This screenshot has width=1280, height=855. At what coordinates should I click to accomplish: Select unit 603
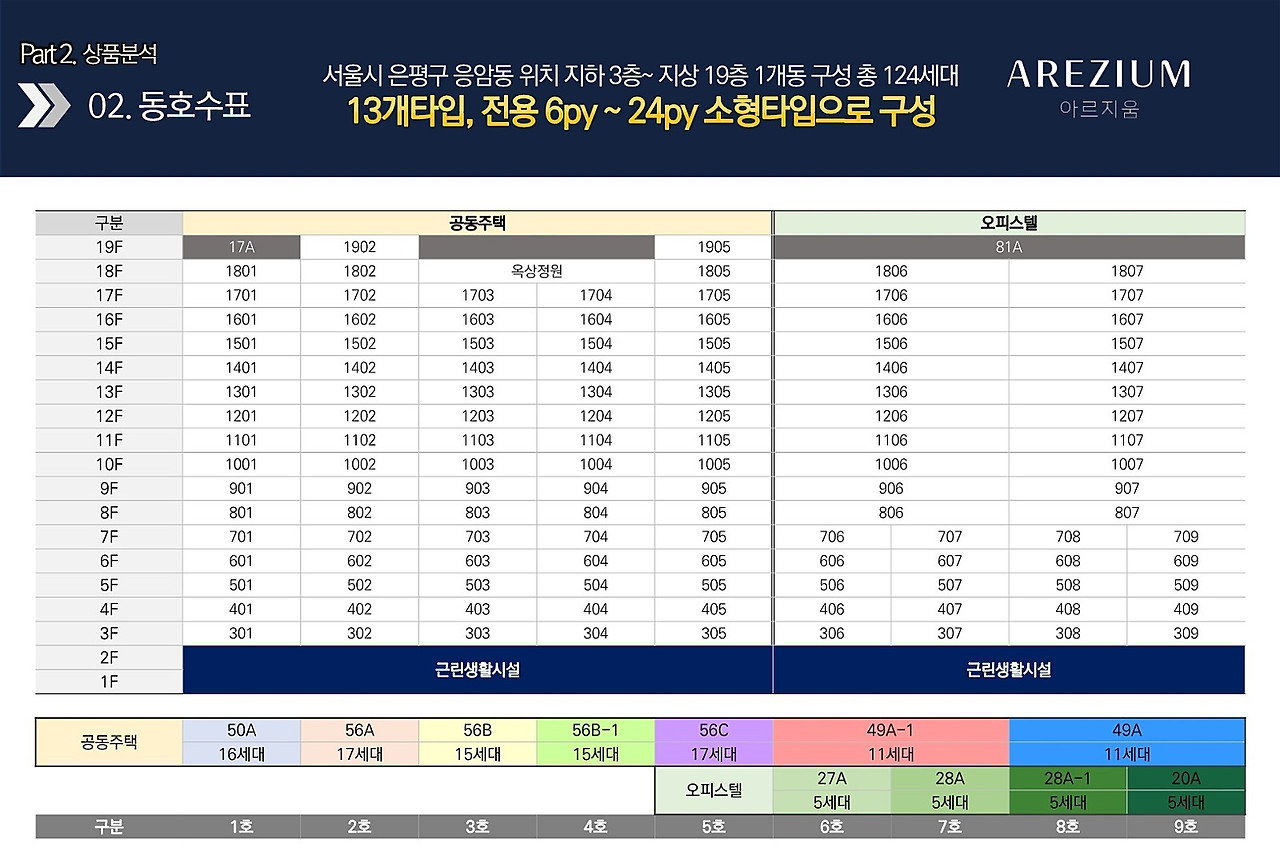pyautogui.click(x=477, y=561)
